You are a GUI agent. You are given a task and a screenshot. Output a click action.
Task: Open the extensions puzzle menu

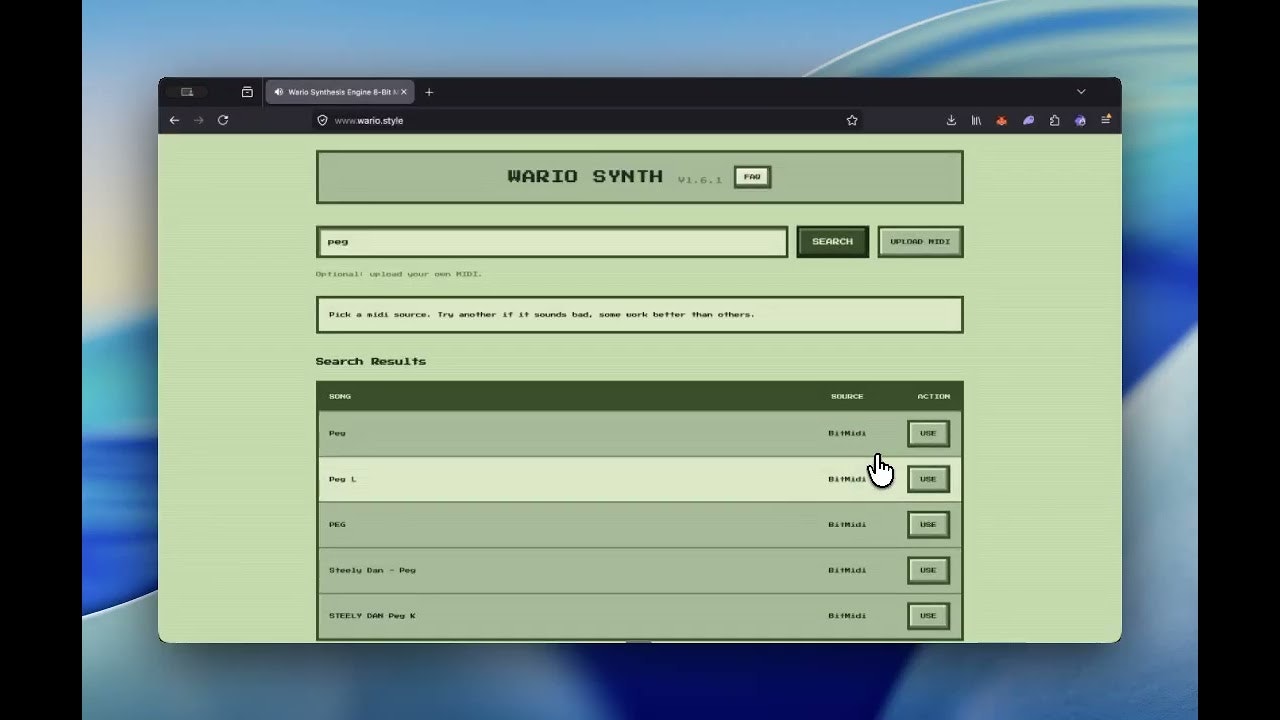pyautogui.click(x=1054, y=120)
